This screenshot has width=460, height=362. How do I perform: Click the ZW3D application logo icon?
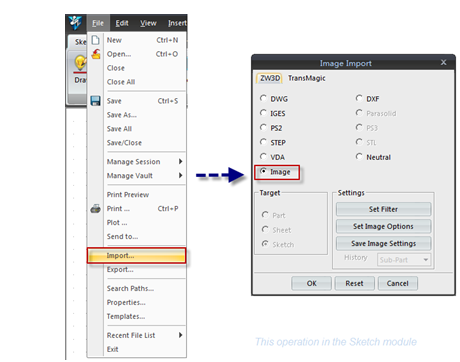(75, 22)
